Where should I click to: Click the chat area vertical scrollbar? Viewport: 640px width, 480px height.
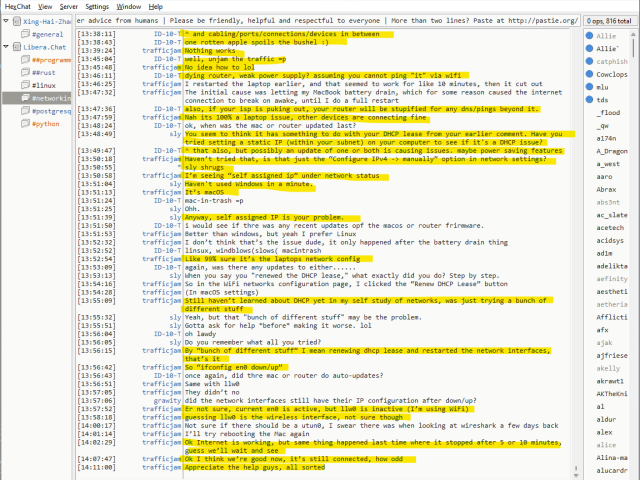[x=576, y=253]
